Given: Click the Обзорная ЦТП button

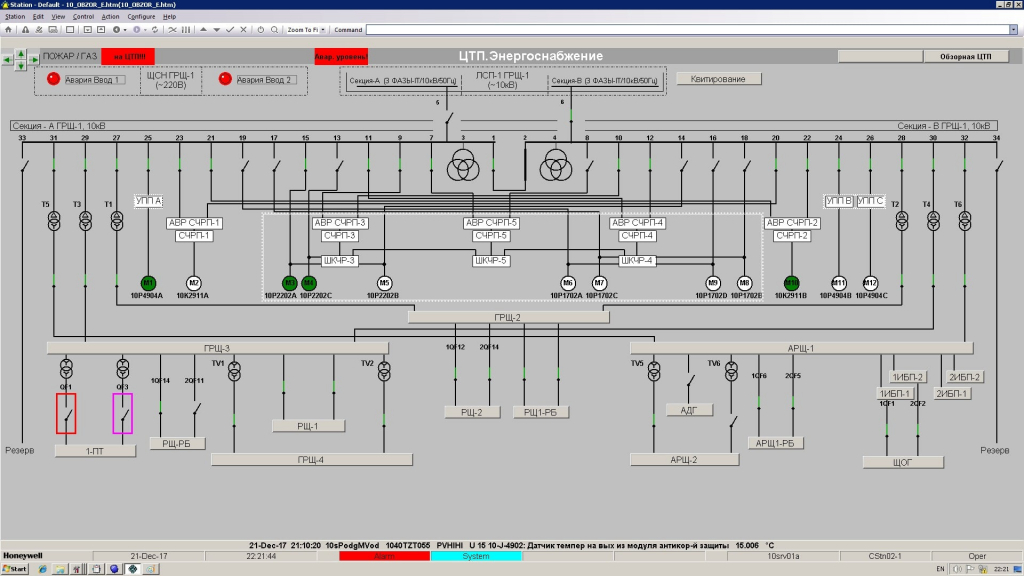Looking at the screenshot, I should click(x=965, y=57).
